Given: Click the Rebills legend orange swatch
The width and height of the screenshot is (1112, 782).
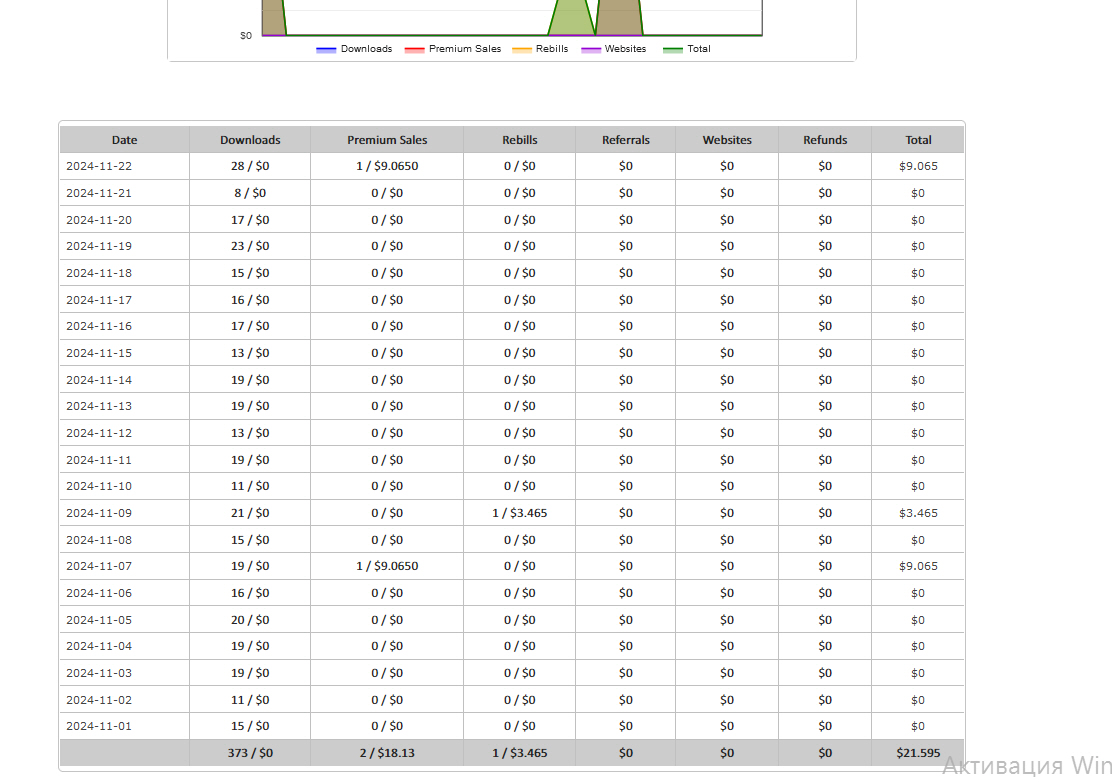Looking at the screenshot, I should [521, 50].
